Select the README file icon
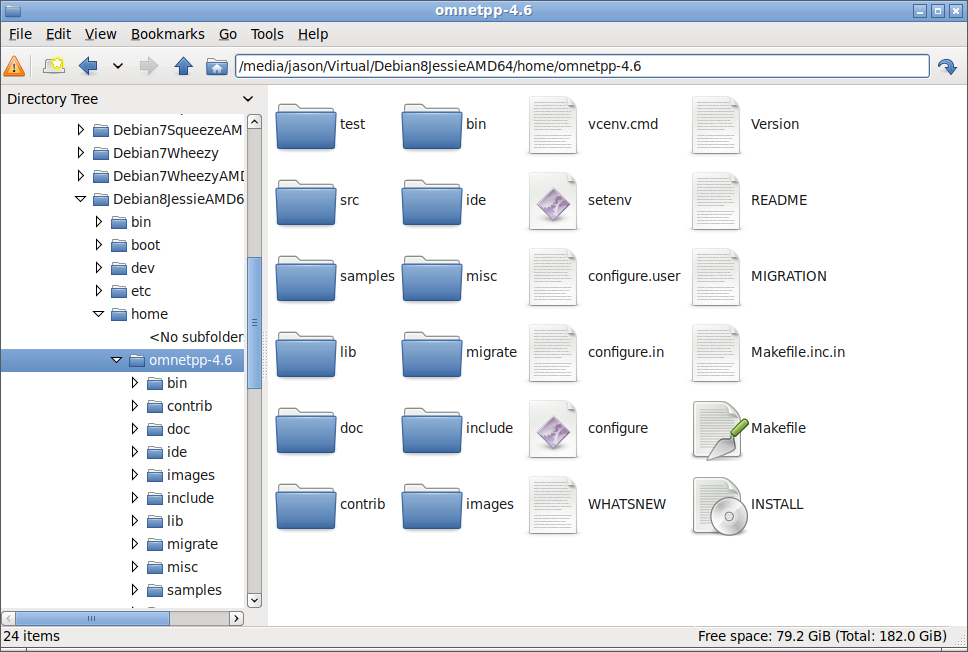Screen dimensions: 968x652 coord(716,201)
